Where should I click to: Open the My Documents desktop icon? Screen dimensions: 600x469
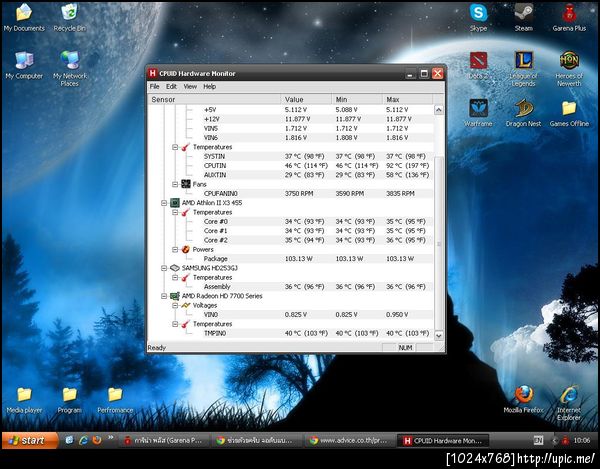click(x=24, y=18)
